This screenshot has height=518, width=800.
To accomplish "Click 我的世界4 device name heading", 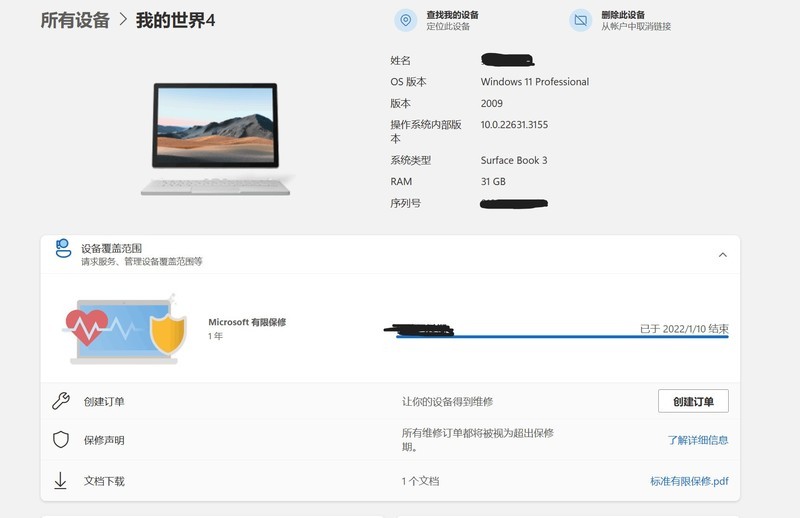I will pos(176,20).
